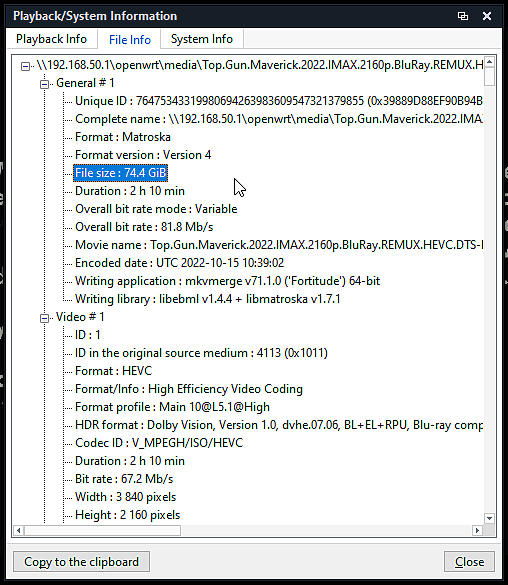Viewport: 508px width, 585px height.
Task: Select the 'General # 1' label
Action: (85, 83)
